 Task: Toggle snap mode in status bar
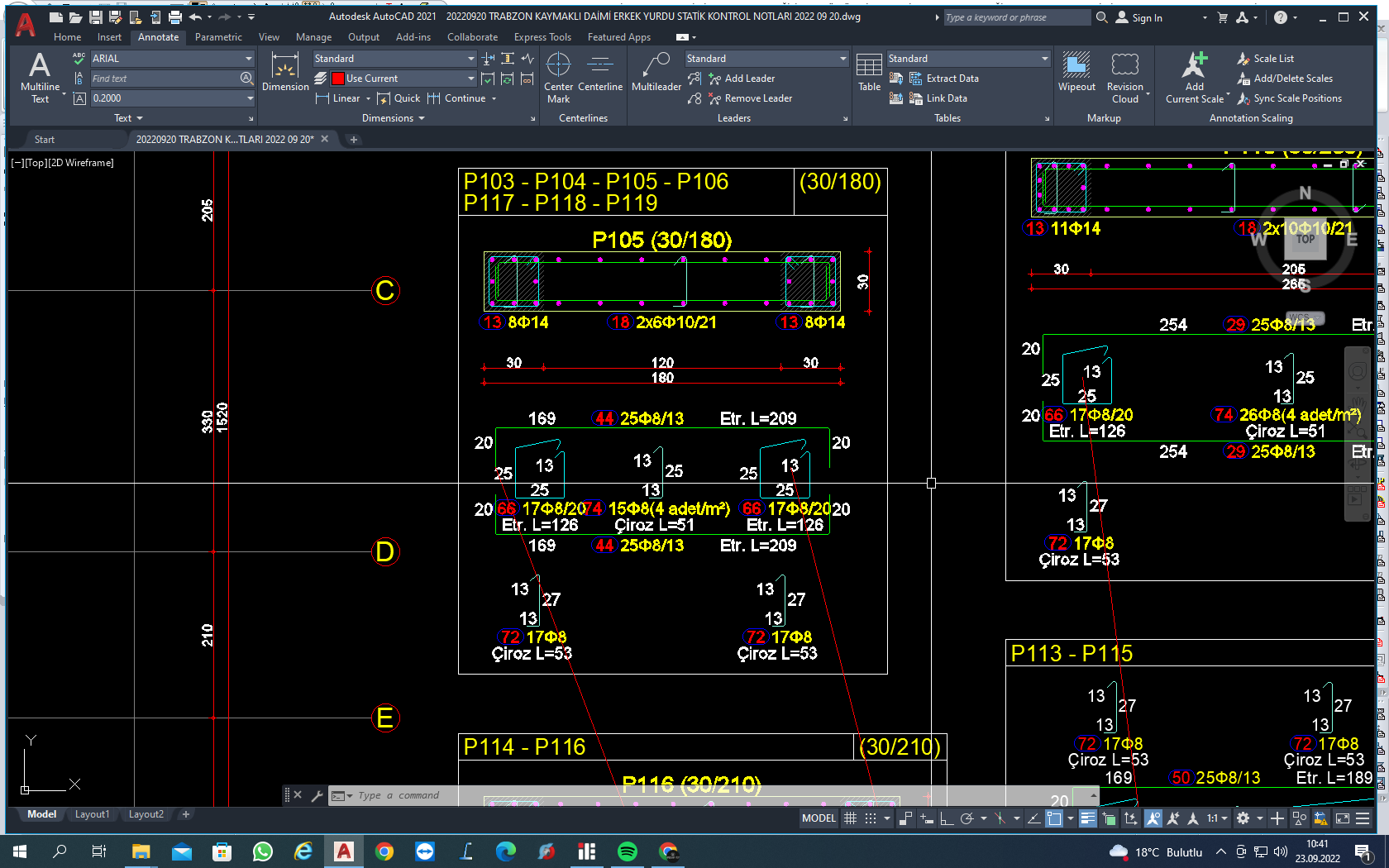(x=871, y=818)
